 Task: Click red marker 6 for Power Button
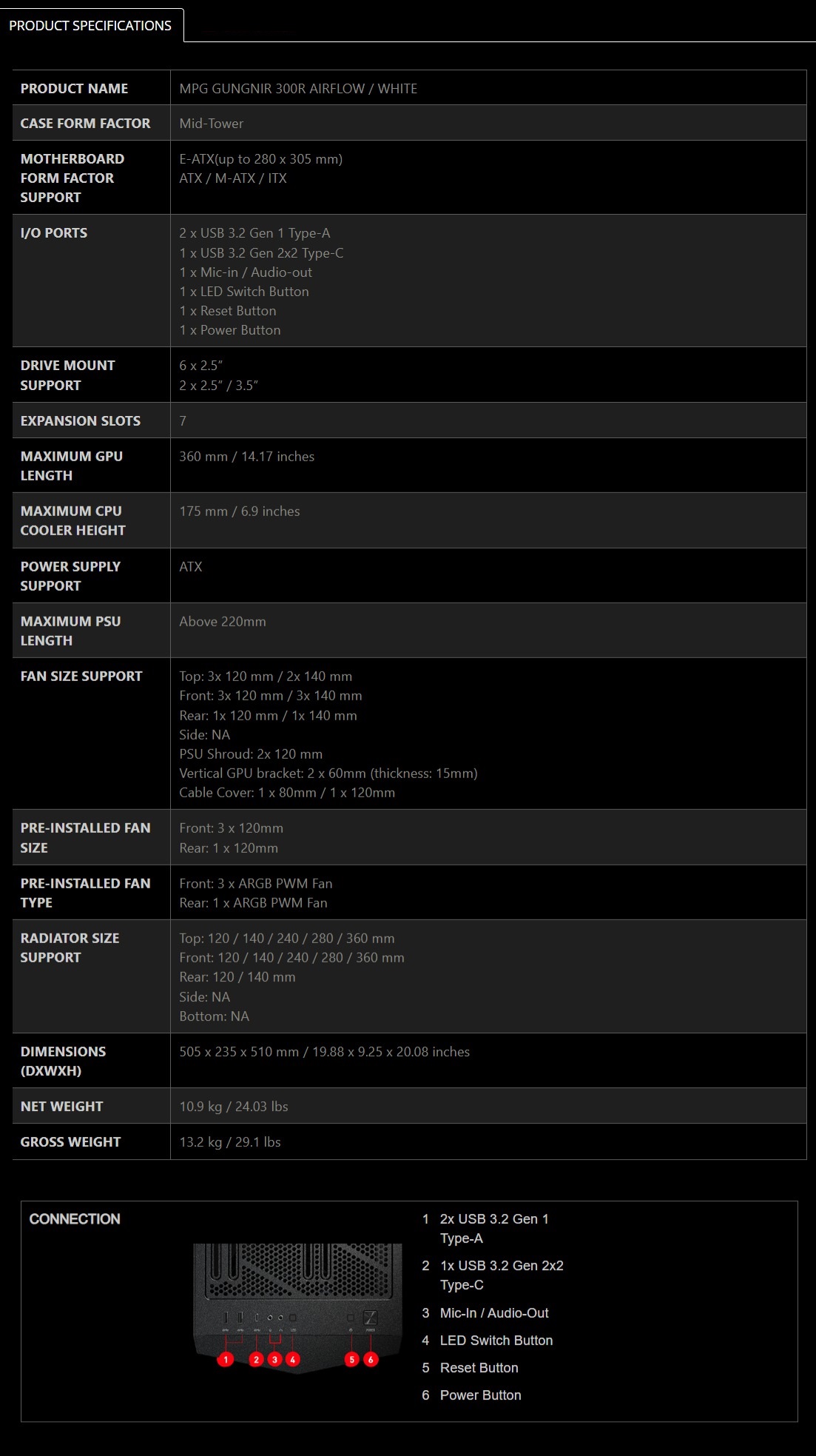[371, 1359]
